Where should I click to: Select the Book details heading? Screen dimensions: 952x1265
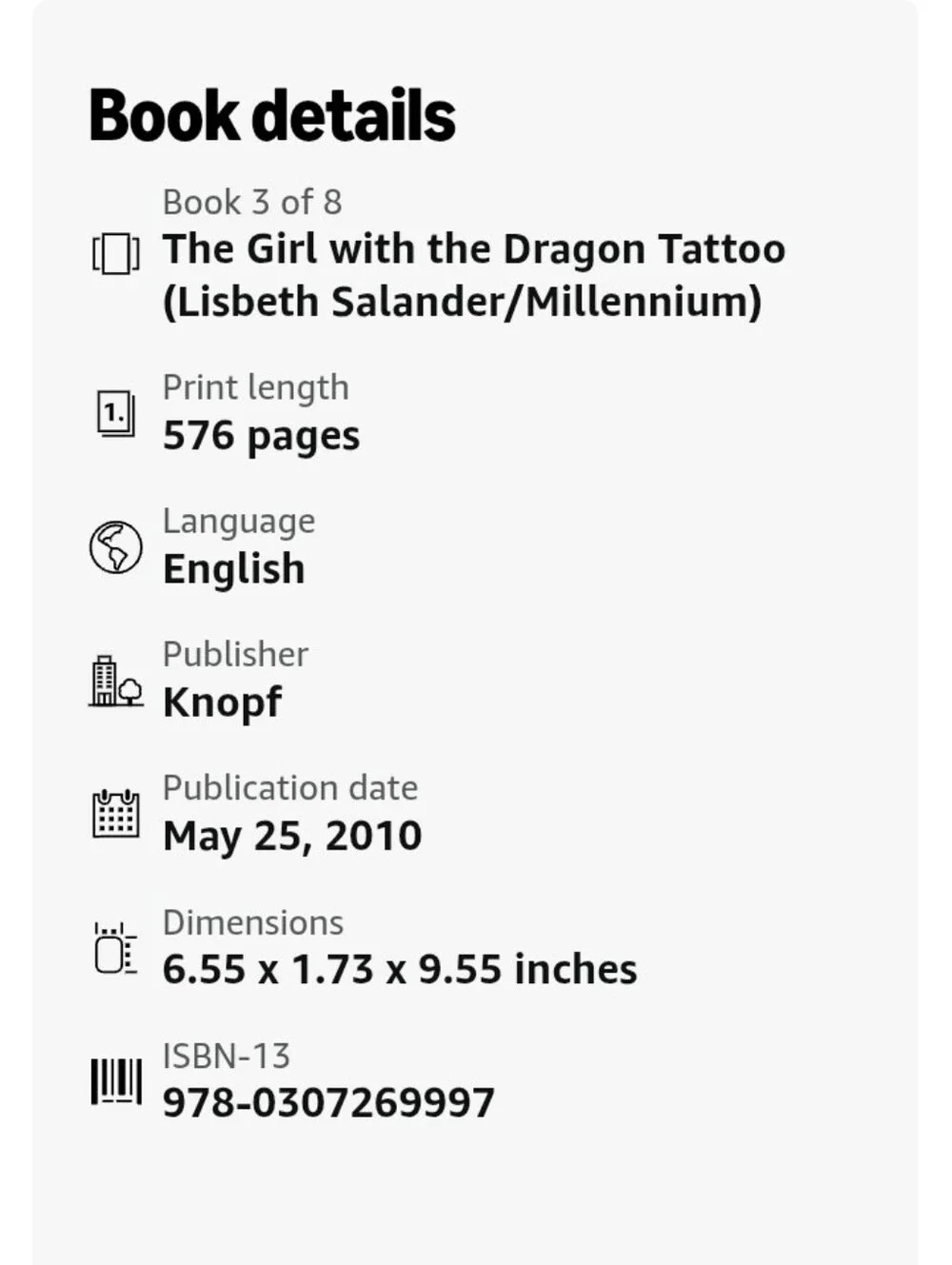tap(272, 115)
